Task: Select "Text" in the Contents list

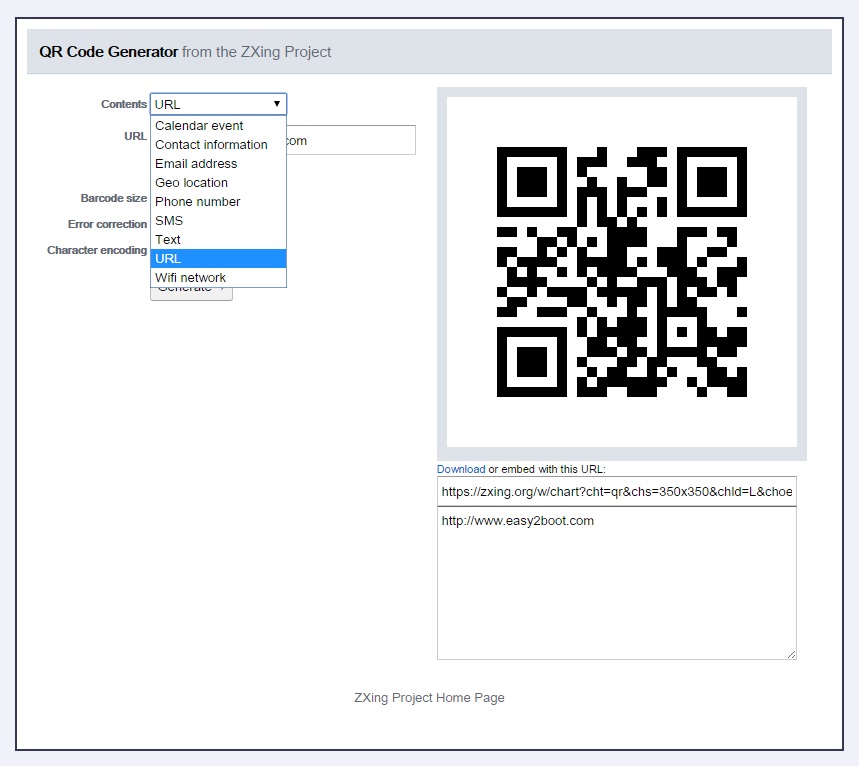Action: [167, 239]
